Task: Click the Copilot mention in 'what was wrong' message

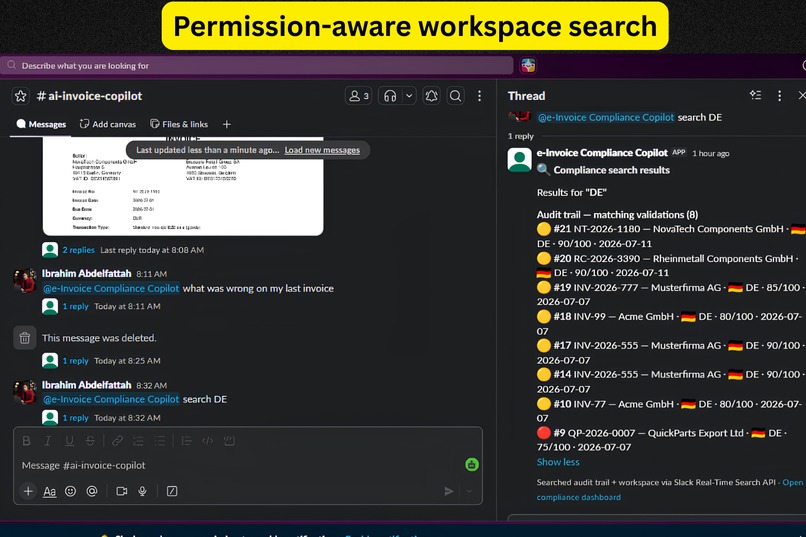Action: click(111, 289)
